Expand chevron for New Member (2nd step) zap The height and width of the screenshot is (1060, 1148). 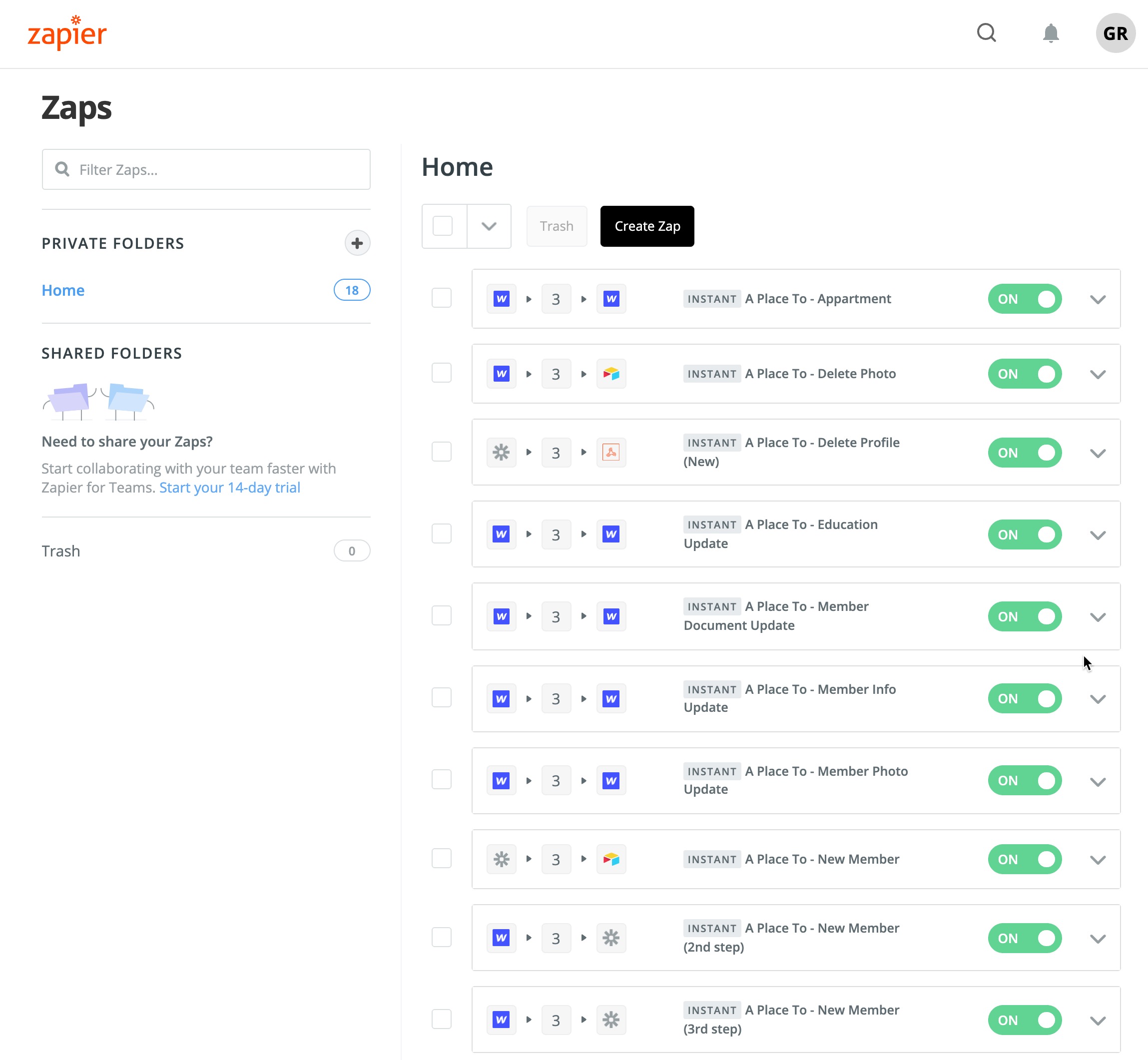[1098, 939]
